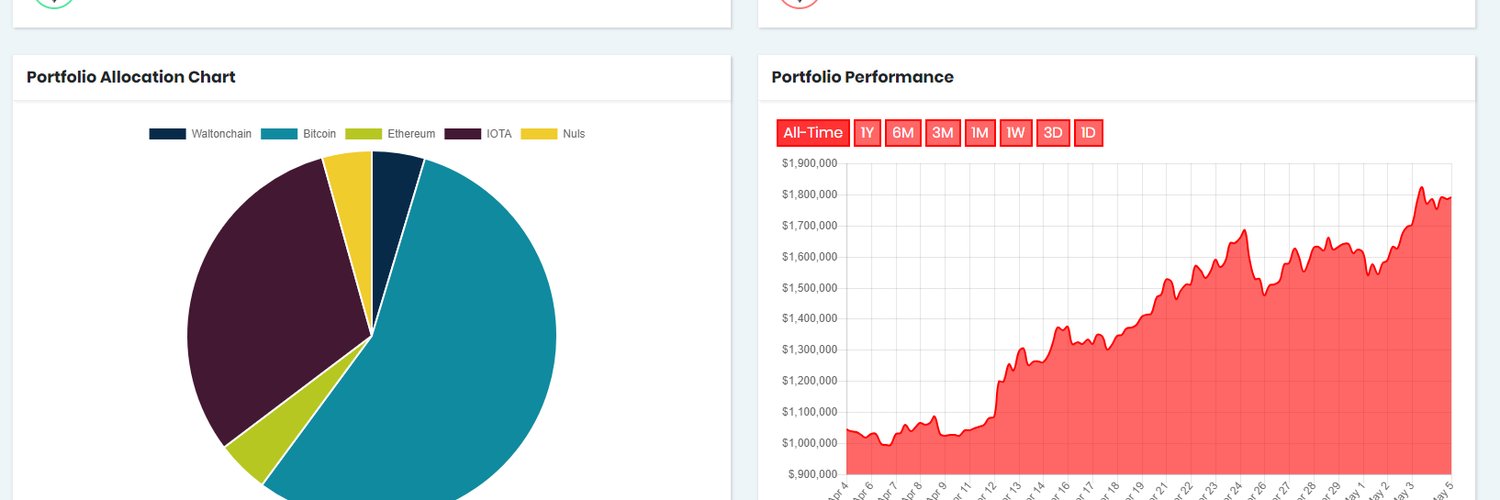Toggle Ethereum legend swatch
The width and height of the screenshot is (1500, 500).
[x=363, y=134]
